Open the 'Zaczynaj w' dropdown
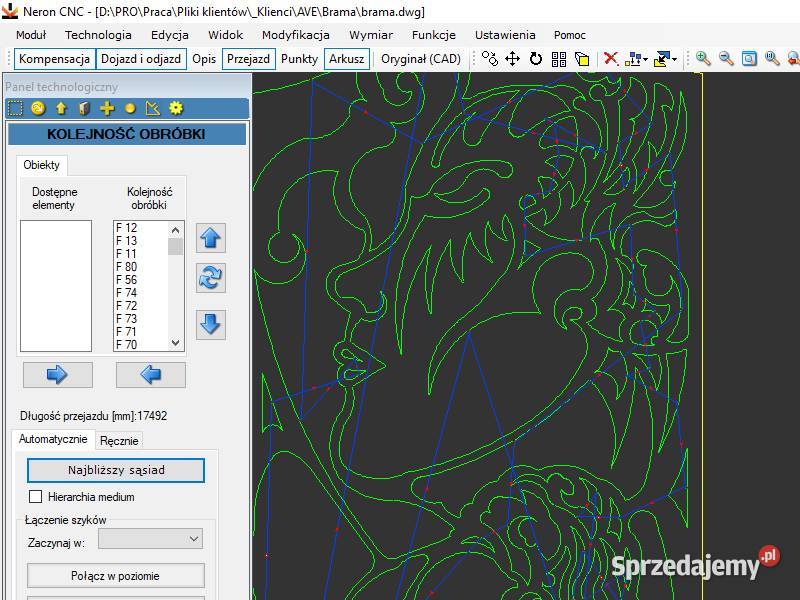 (150, 539)
